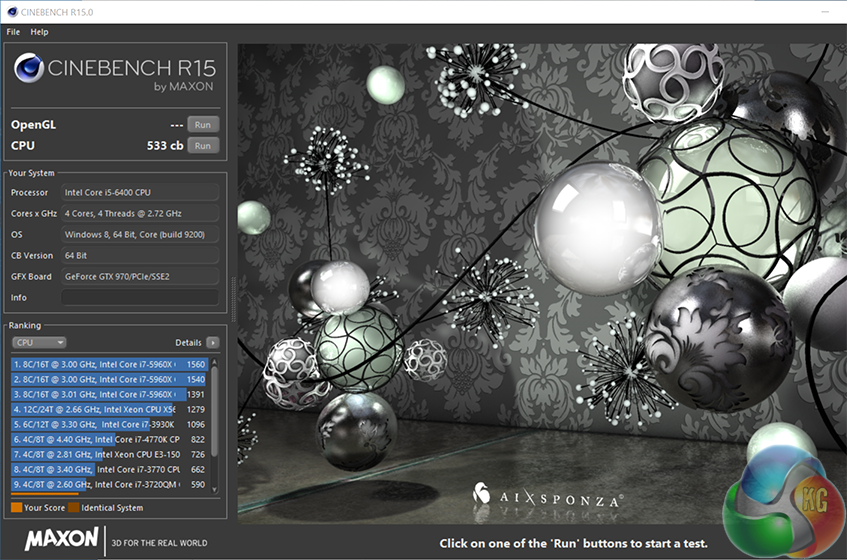
Task: Click the Identical System color swatch
Action: click(74, 508)
